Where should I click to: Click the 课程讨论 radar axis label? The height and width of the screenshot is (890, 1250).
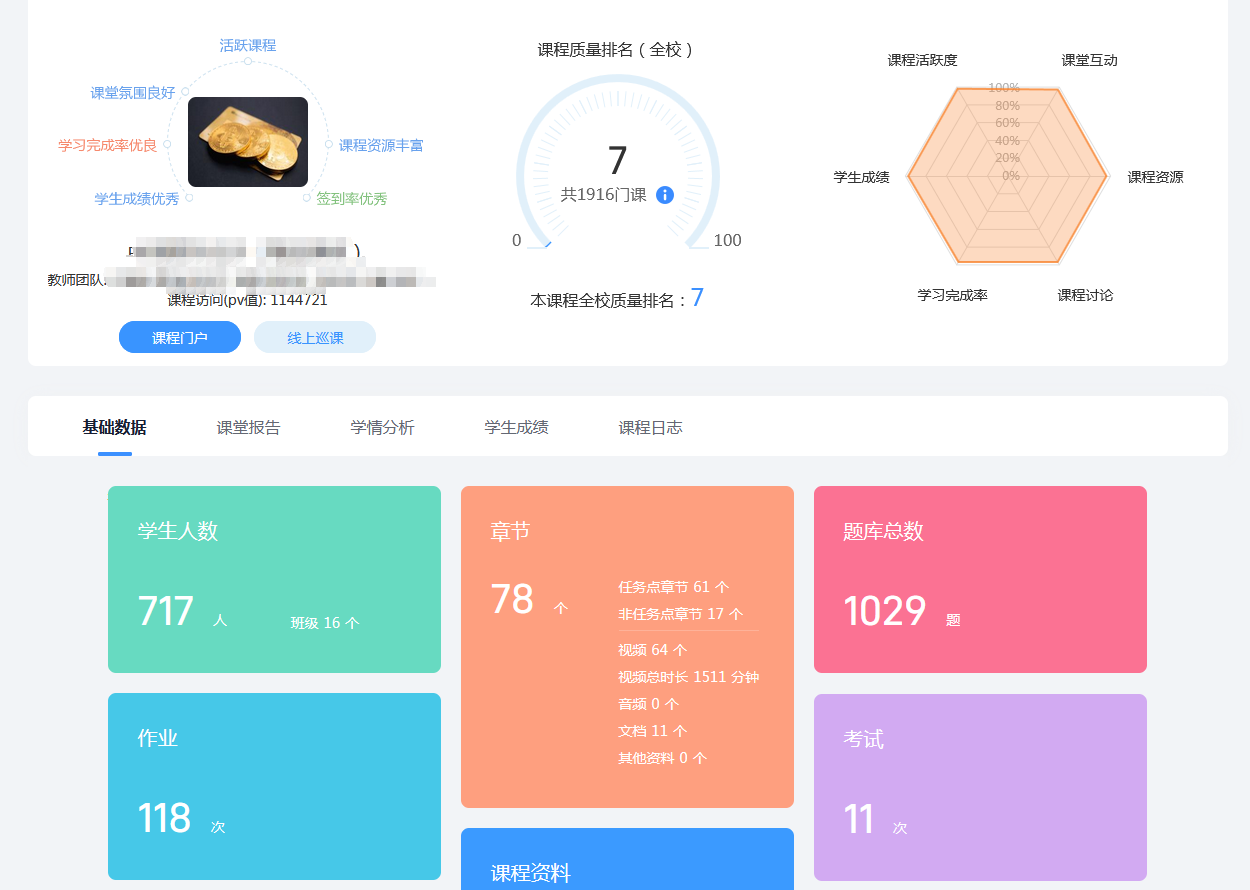point(1086,295)
